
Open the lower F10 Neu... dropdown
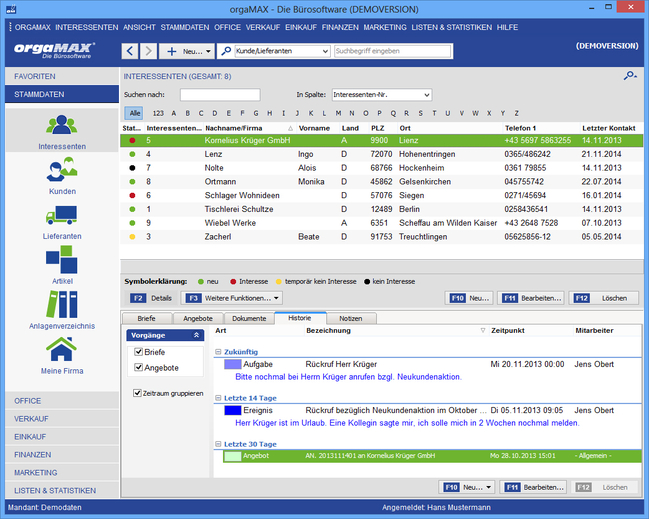(x=466, y=487)
